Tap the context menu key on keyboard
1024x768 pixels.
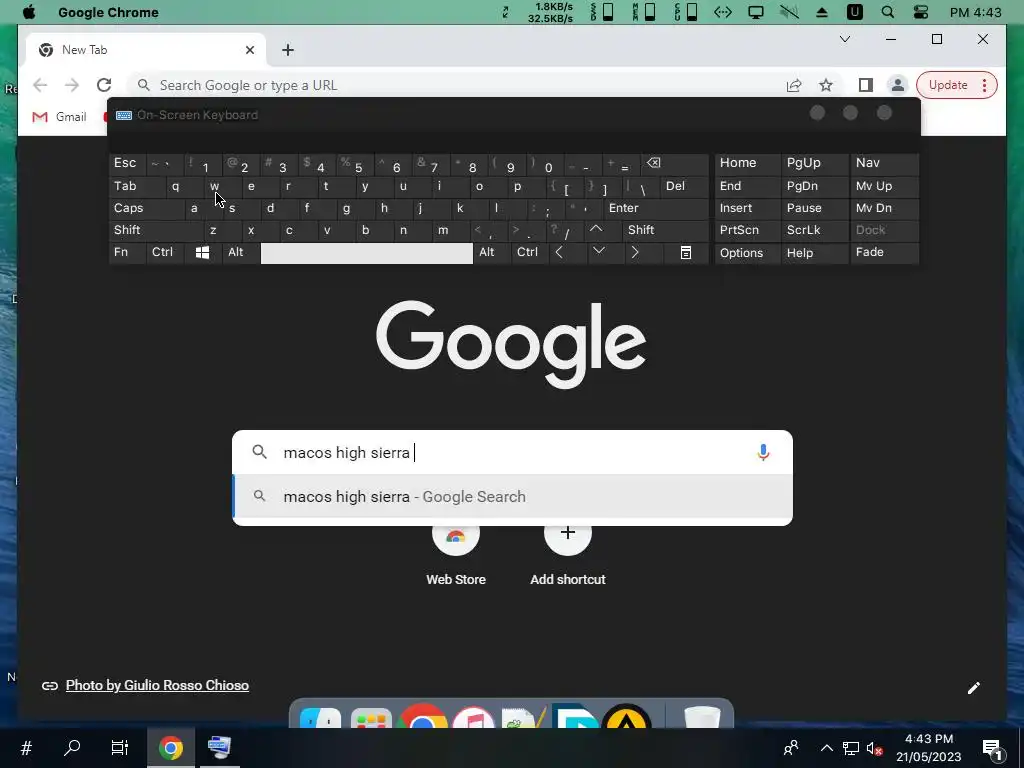coord(686,252)
